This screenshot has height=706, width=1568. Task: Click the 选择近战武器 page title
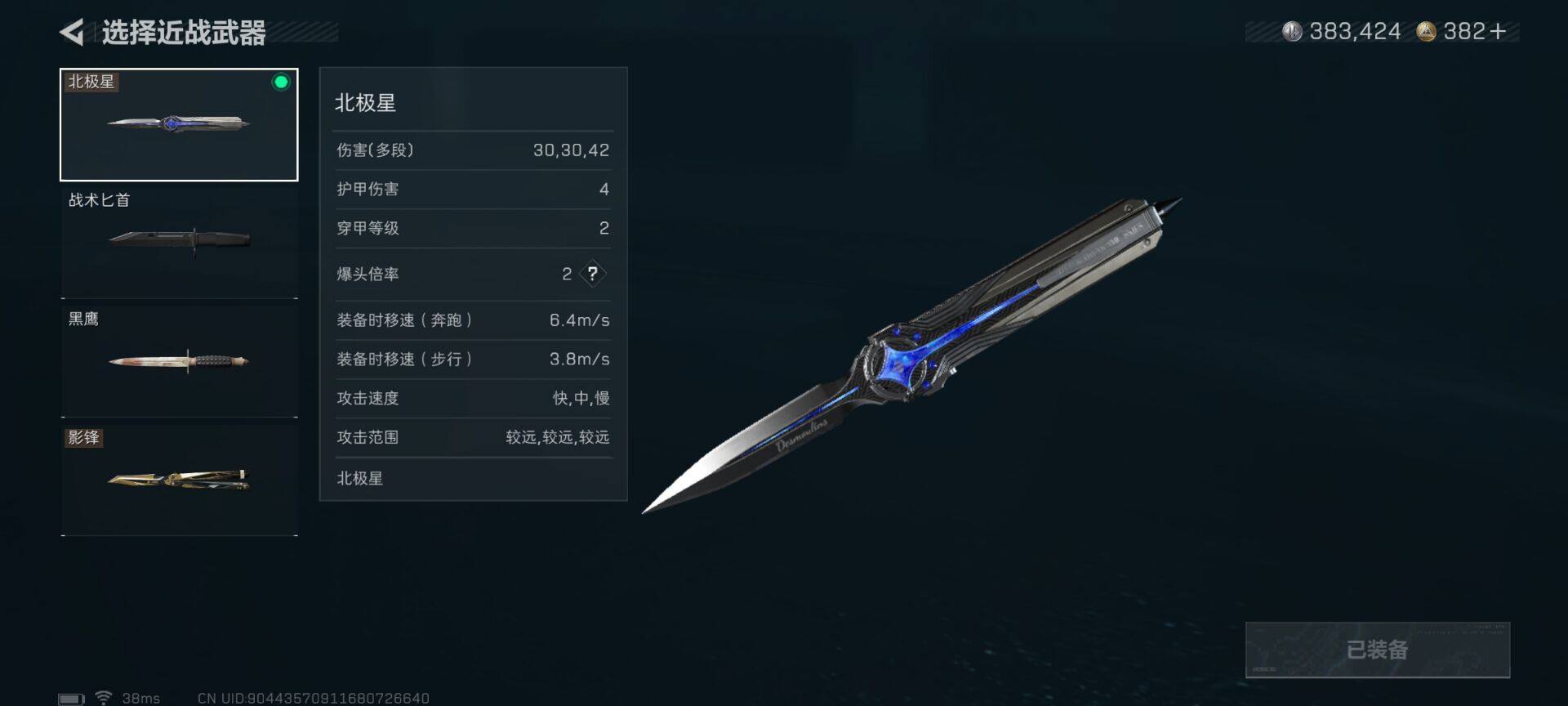pos(184,33)
